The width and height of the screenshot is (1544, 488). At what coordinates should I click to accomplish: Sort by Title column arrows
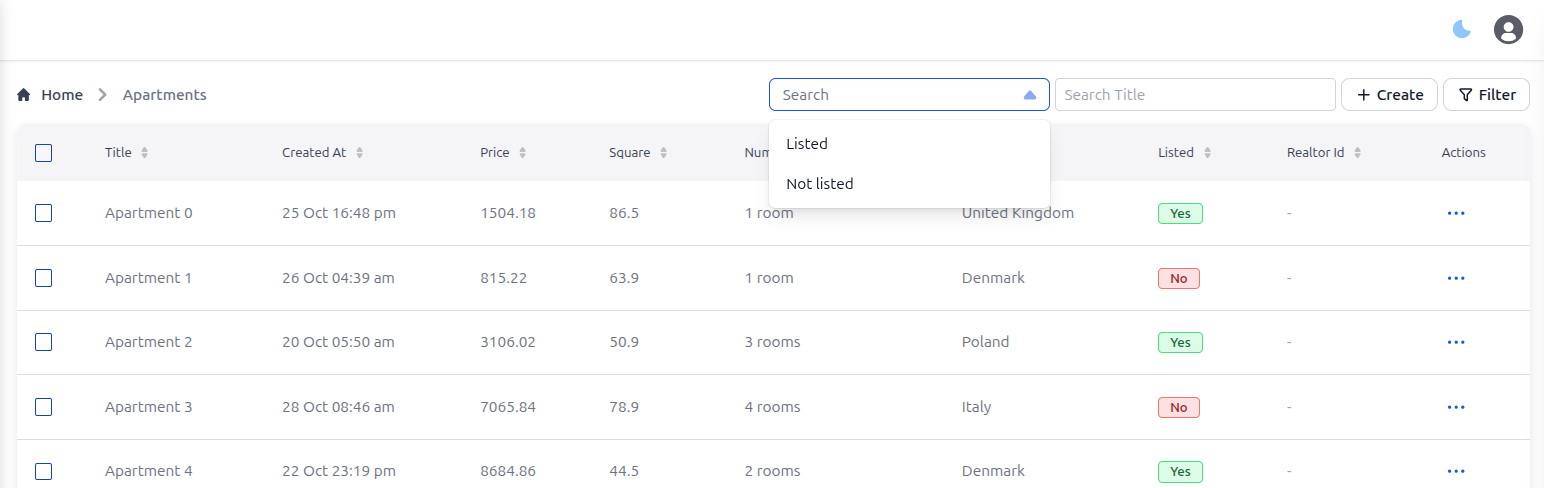(x=144, y=153)
